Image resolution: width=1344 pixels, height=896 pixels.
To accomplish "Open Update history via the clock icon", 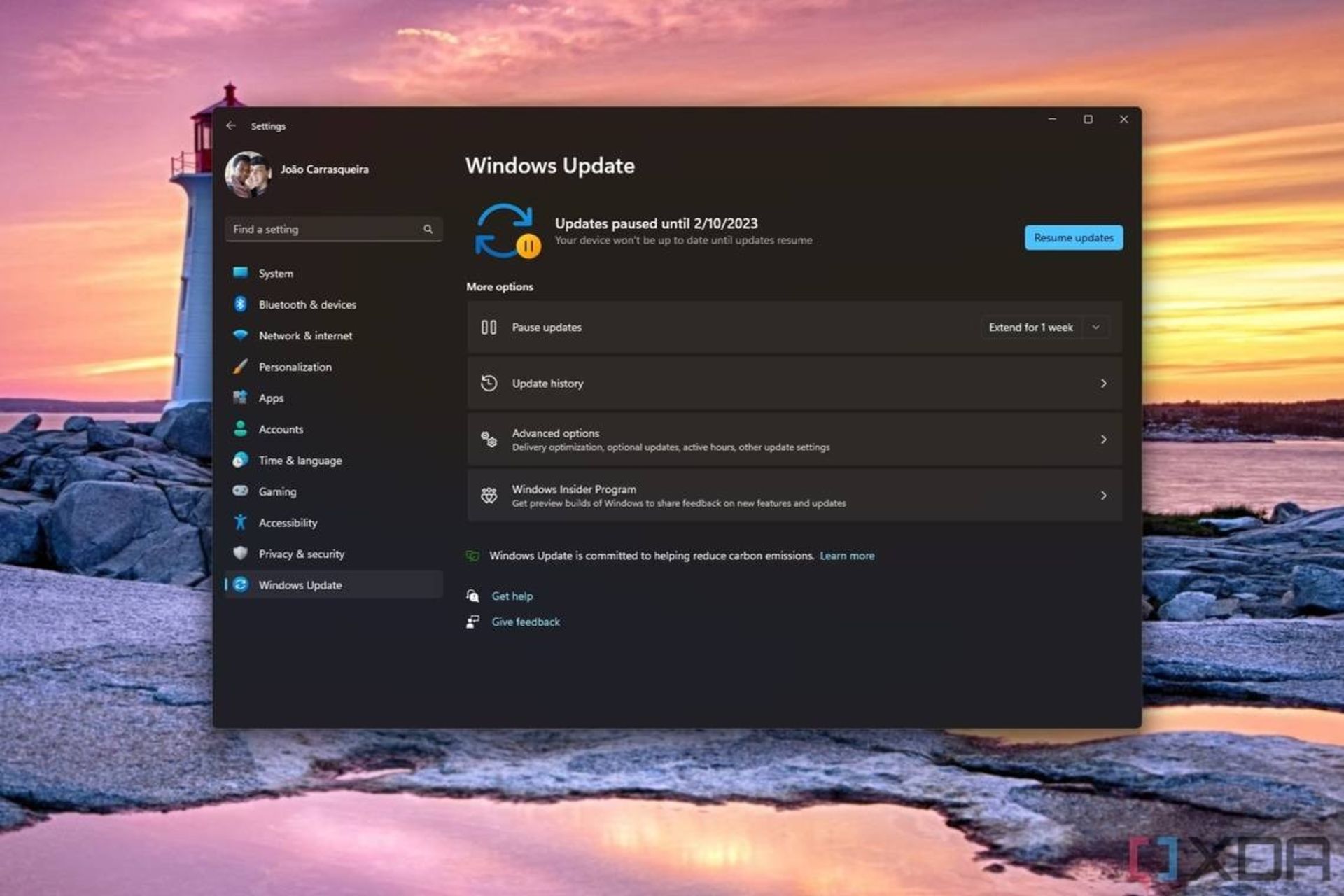I will coord(488,383).
